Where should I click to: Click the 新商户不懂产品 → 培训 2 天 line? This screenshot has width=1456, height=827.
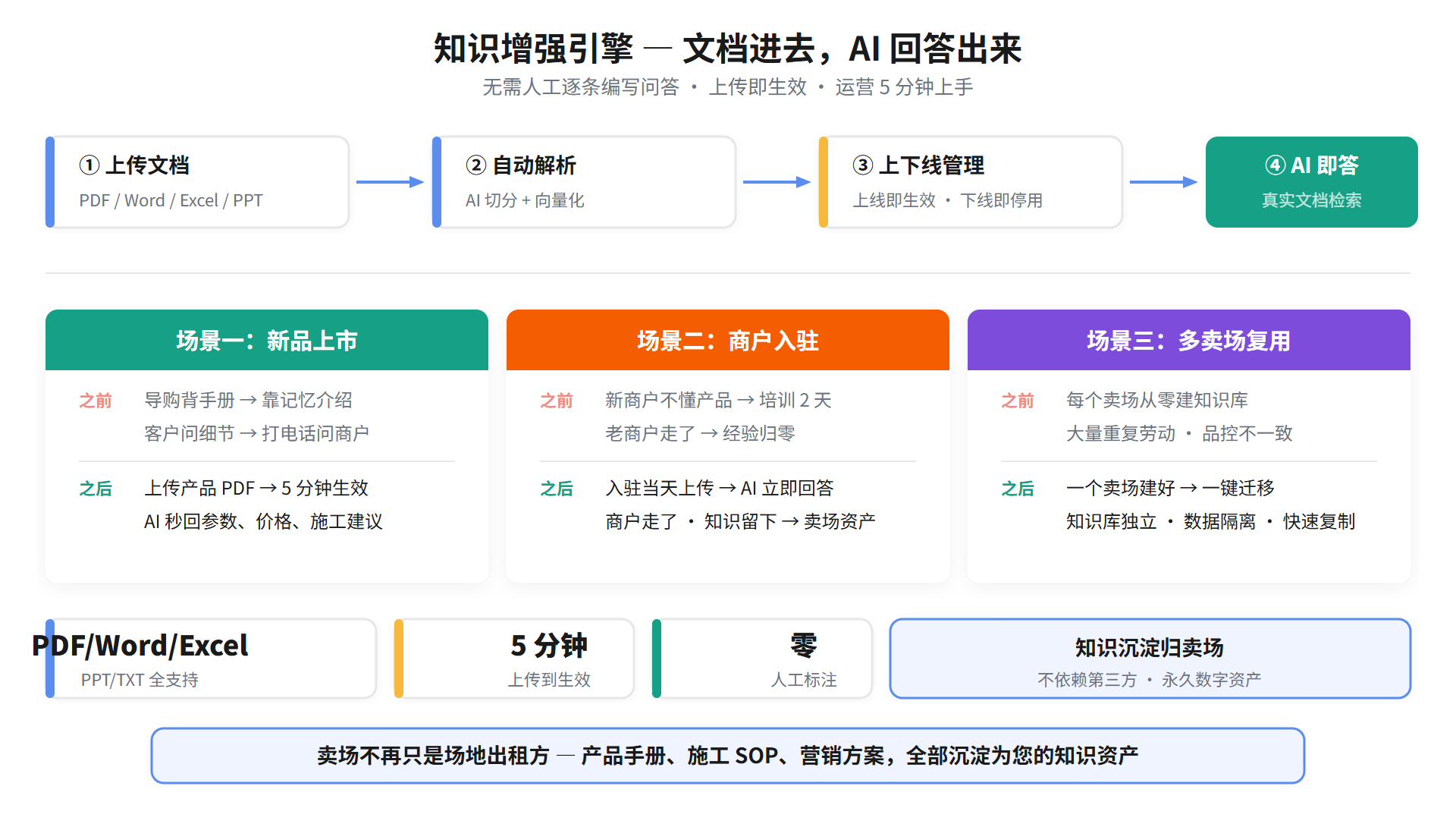tap(718, 400)
